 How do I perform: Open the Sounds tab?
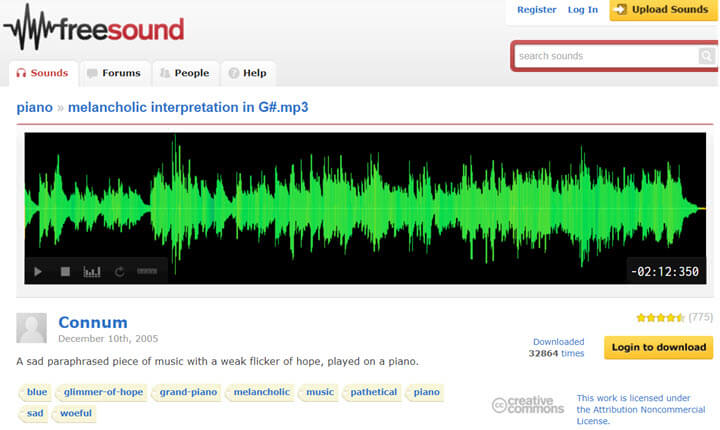43,73
